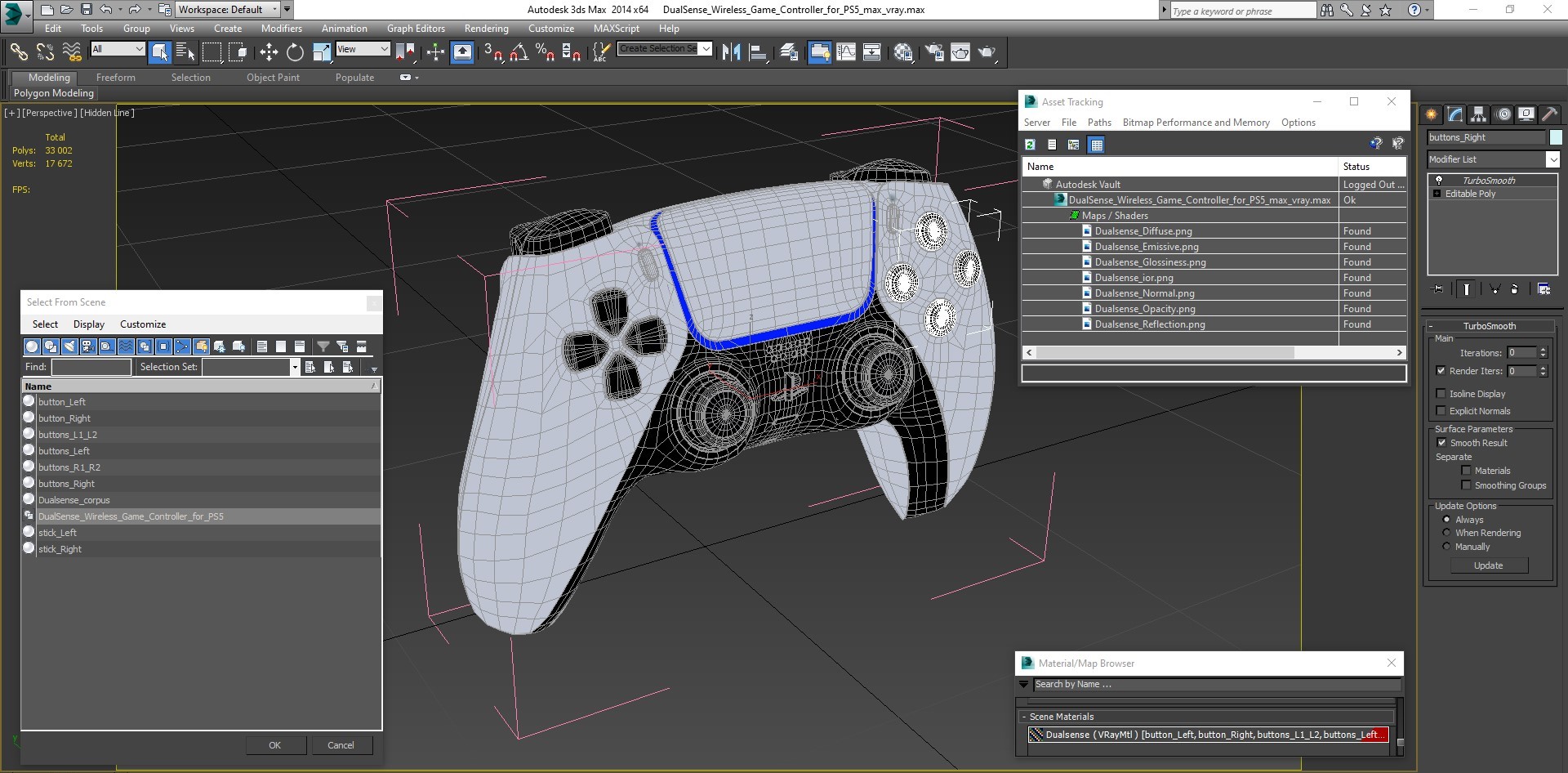Enable Isoline Display checkbox
This screenshot has height=773, width=1568.
click(1441, 394)
